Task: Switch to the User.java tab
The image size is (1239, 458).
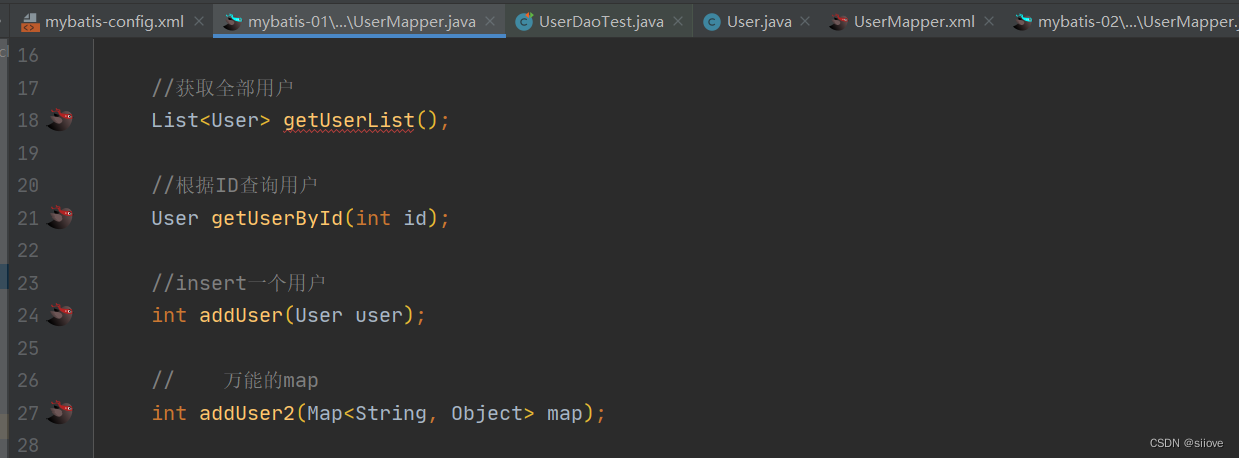Action: click(759, 21)
